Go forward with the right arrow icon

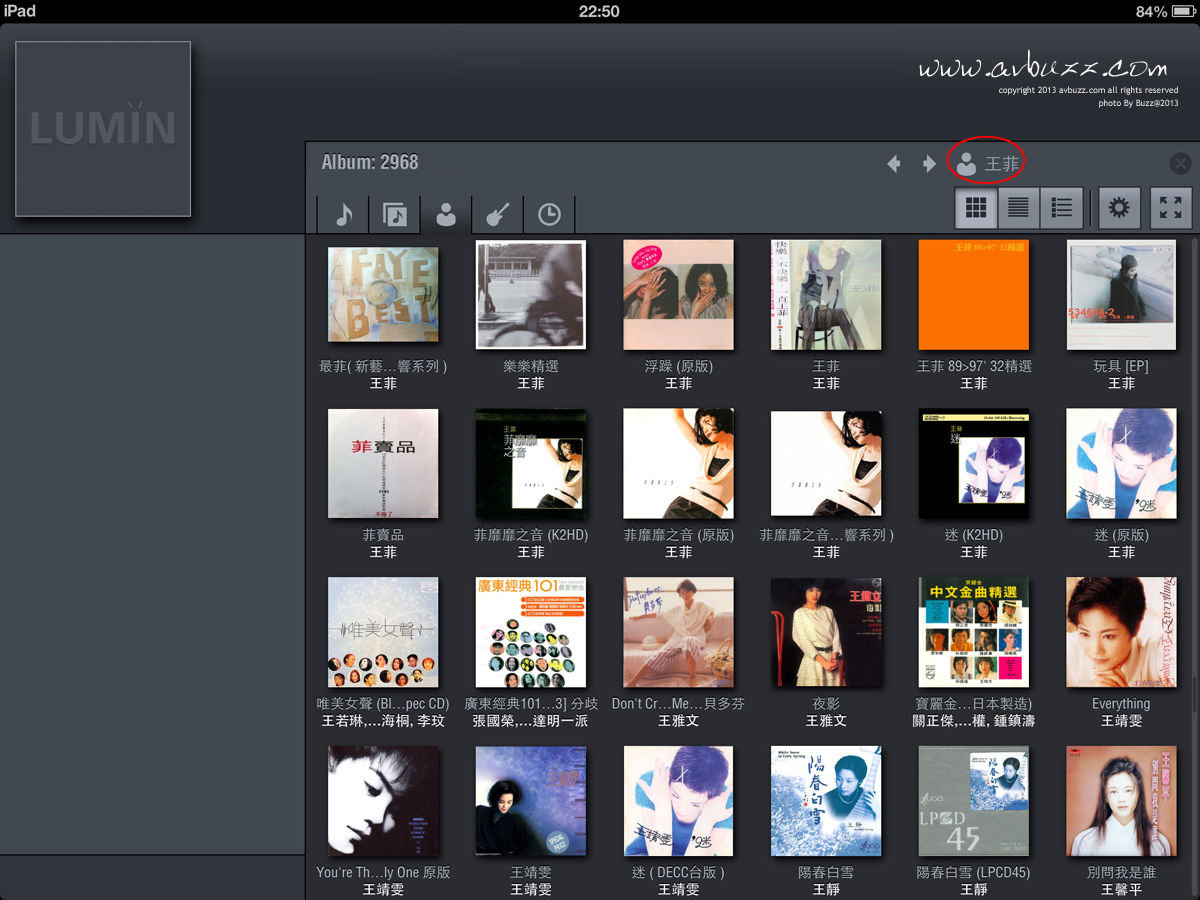[x=929, y=164]
